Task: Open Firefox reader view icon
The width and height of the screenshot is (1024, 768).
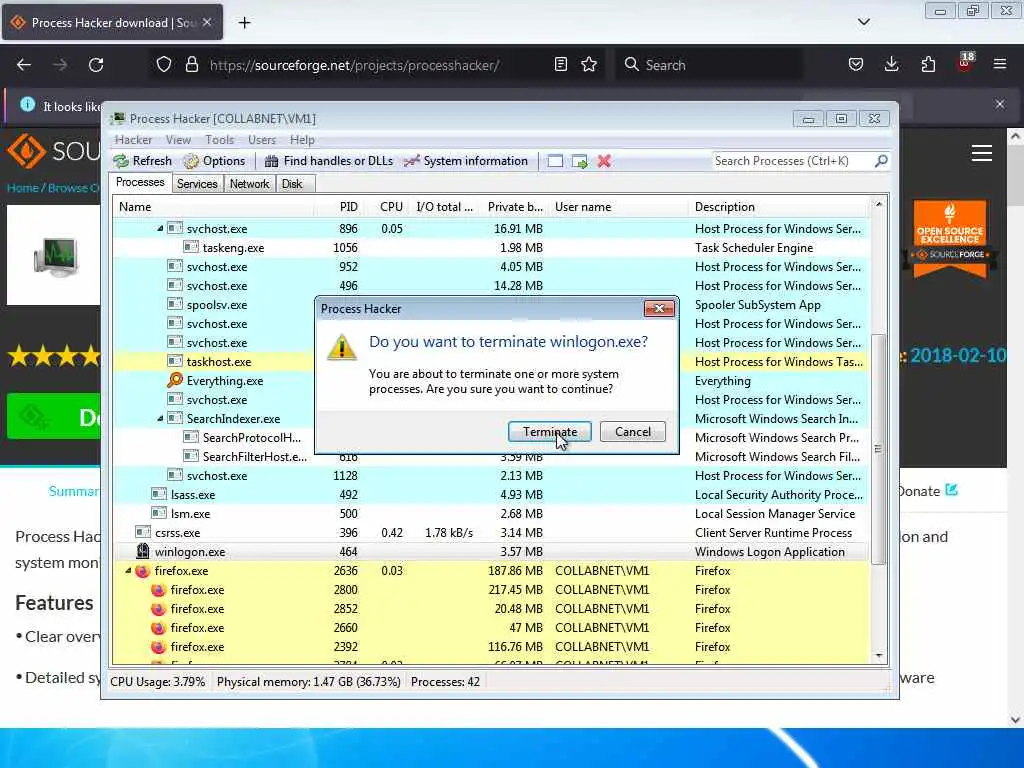Action: tap(560, 65)
